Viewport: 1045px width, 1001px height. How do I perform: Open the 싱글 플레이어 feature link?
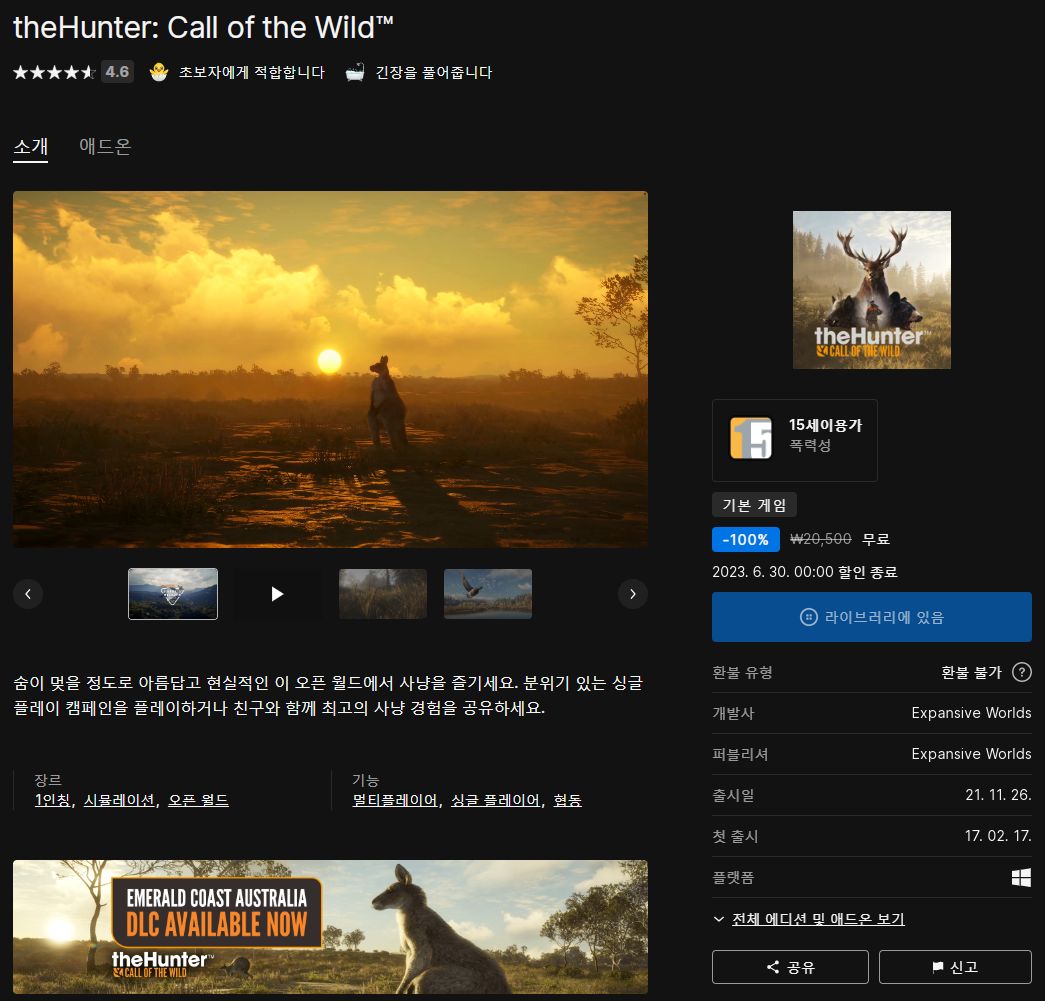[495, 800]
